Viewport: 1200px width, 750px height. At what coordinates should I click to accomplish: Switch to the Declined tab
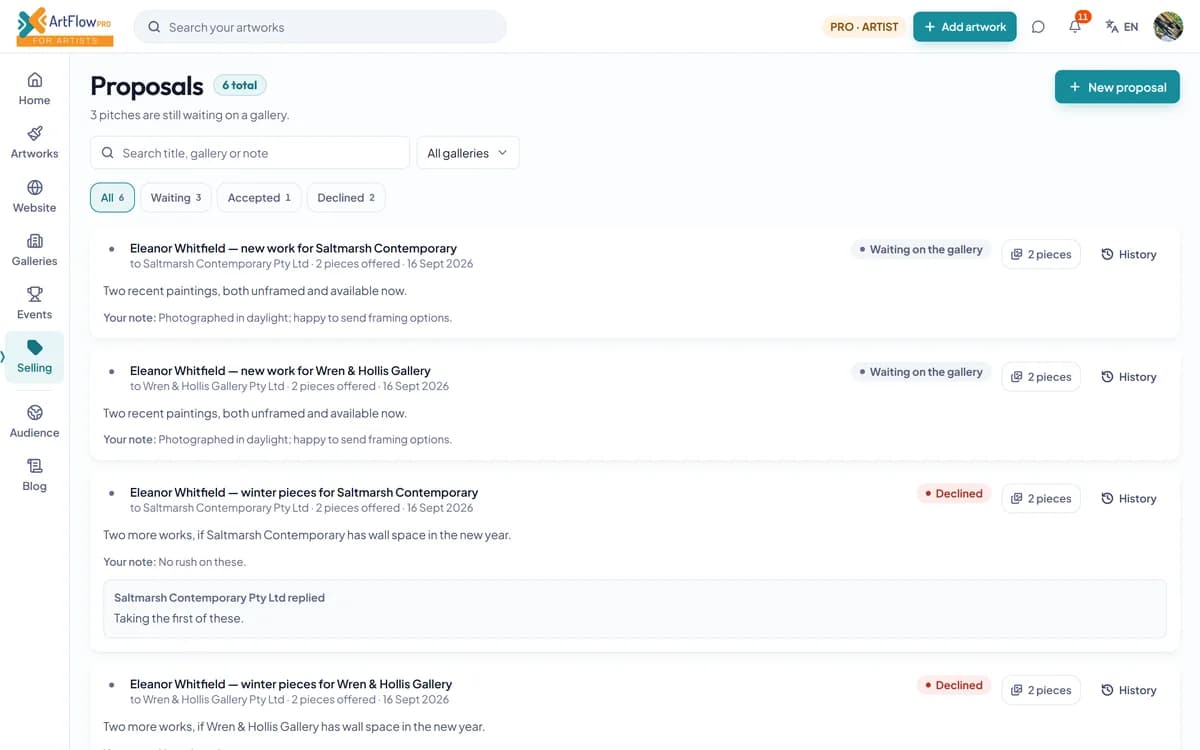[x=346, y=198]
